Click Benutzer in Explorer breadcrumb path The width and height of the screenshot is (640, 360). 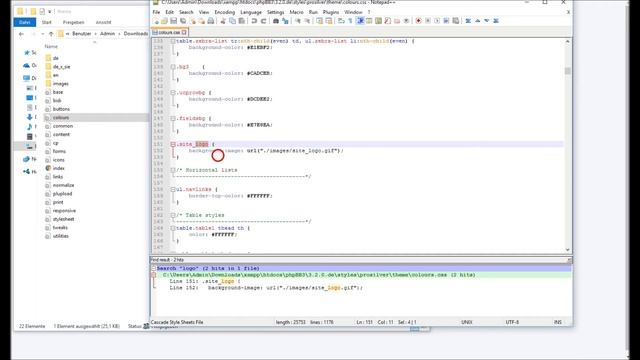pos(82,34)
